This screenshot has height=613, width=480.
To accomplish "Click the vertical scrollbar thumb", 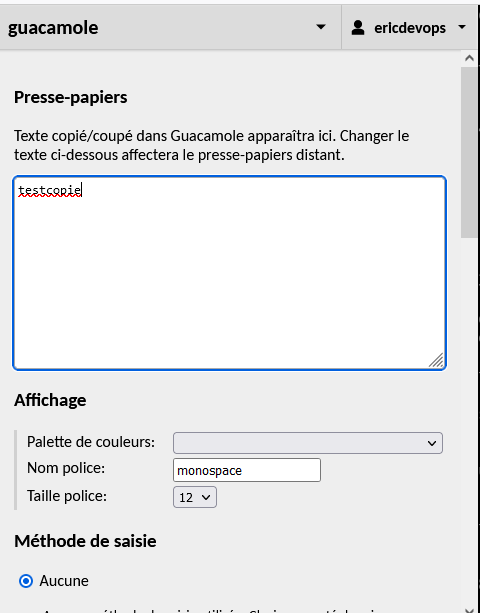I will click(x=469, y=152).
